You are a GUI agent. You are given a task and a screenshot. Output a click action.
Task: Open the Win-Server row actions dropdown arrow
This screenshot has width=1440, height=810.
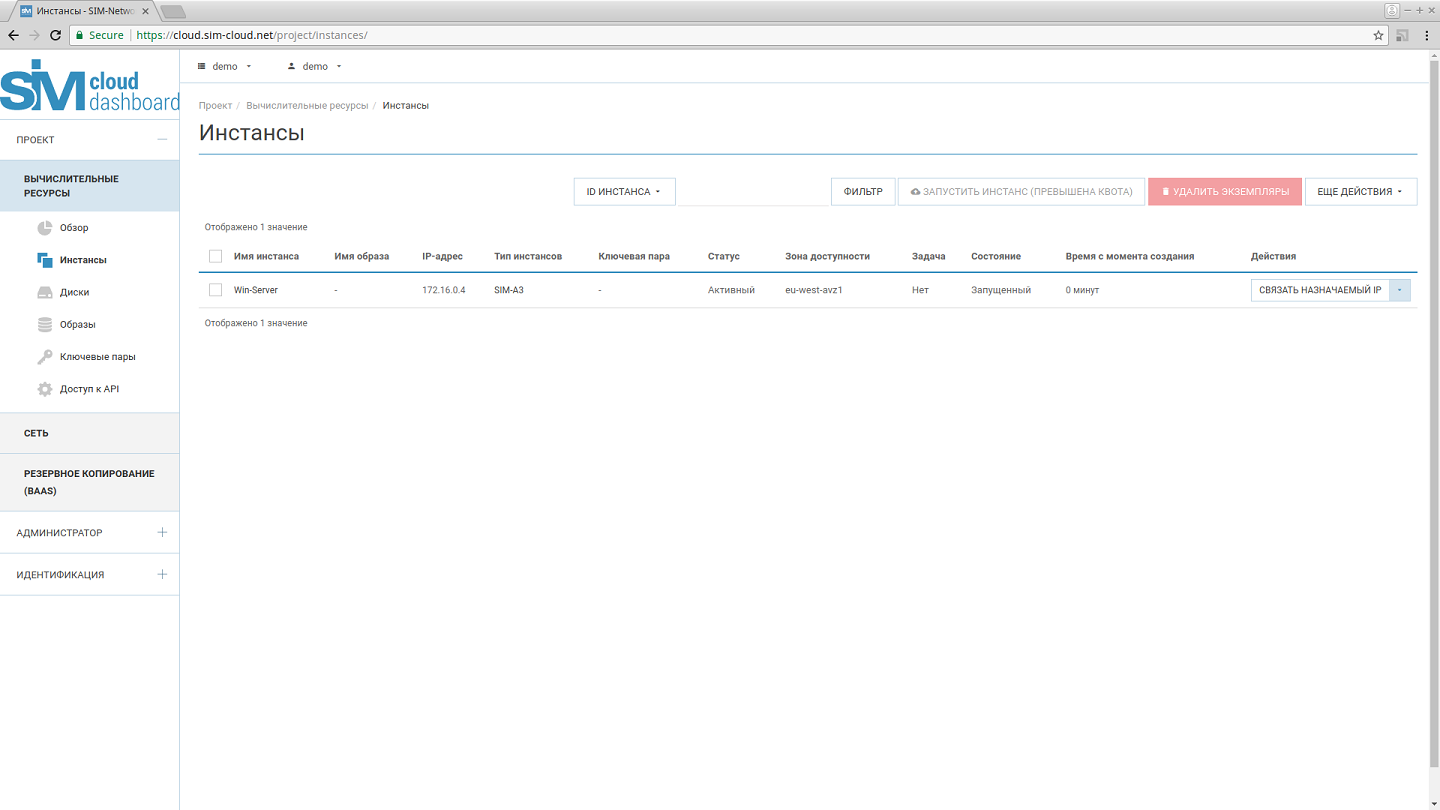point(1400,290)
